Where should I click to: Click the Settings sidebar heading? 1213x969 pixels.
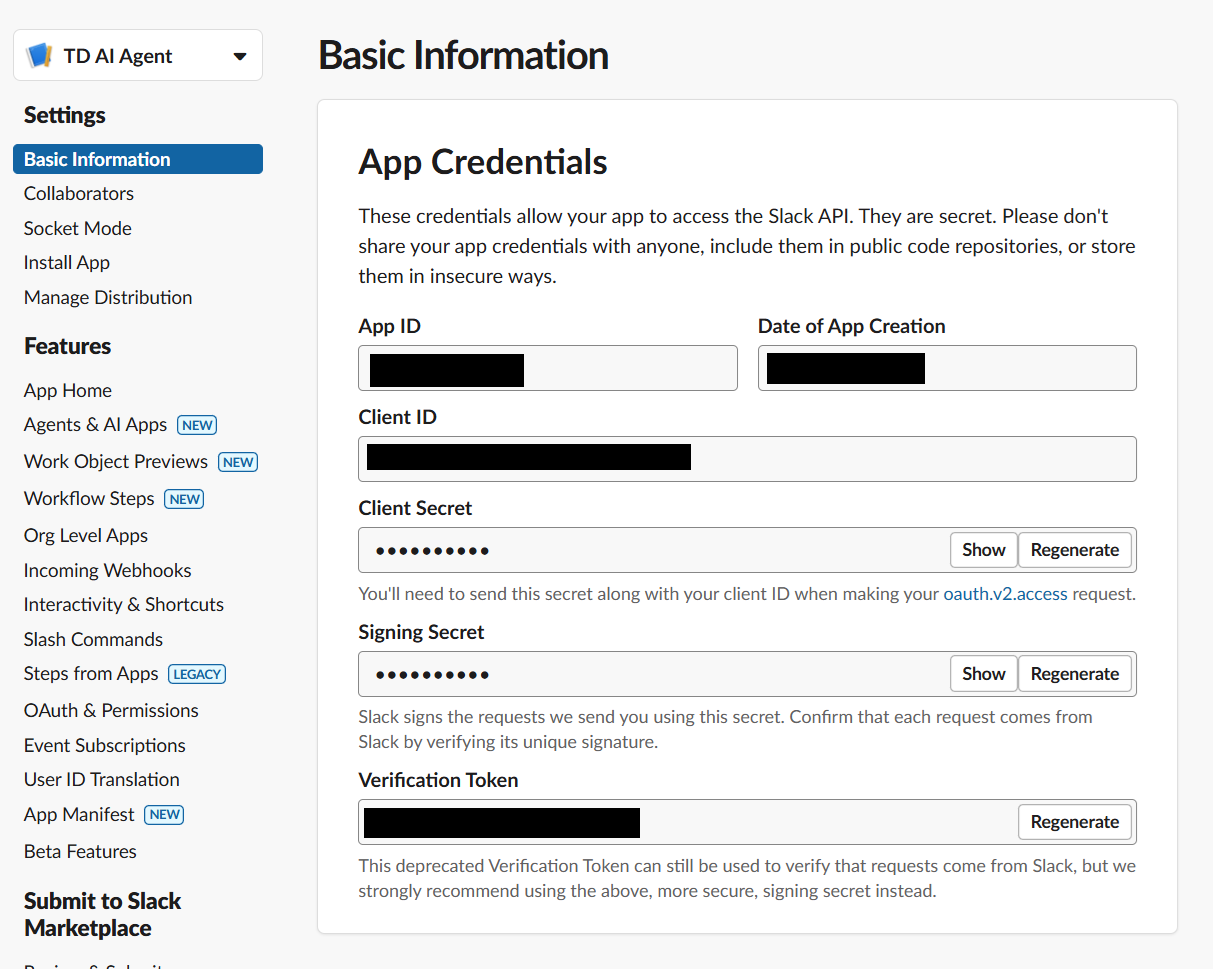click(x=65, y=115)
